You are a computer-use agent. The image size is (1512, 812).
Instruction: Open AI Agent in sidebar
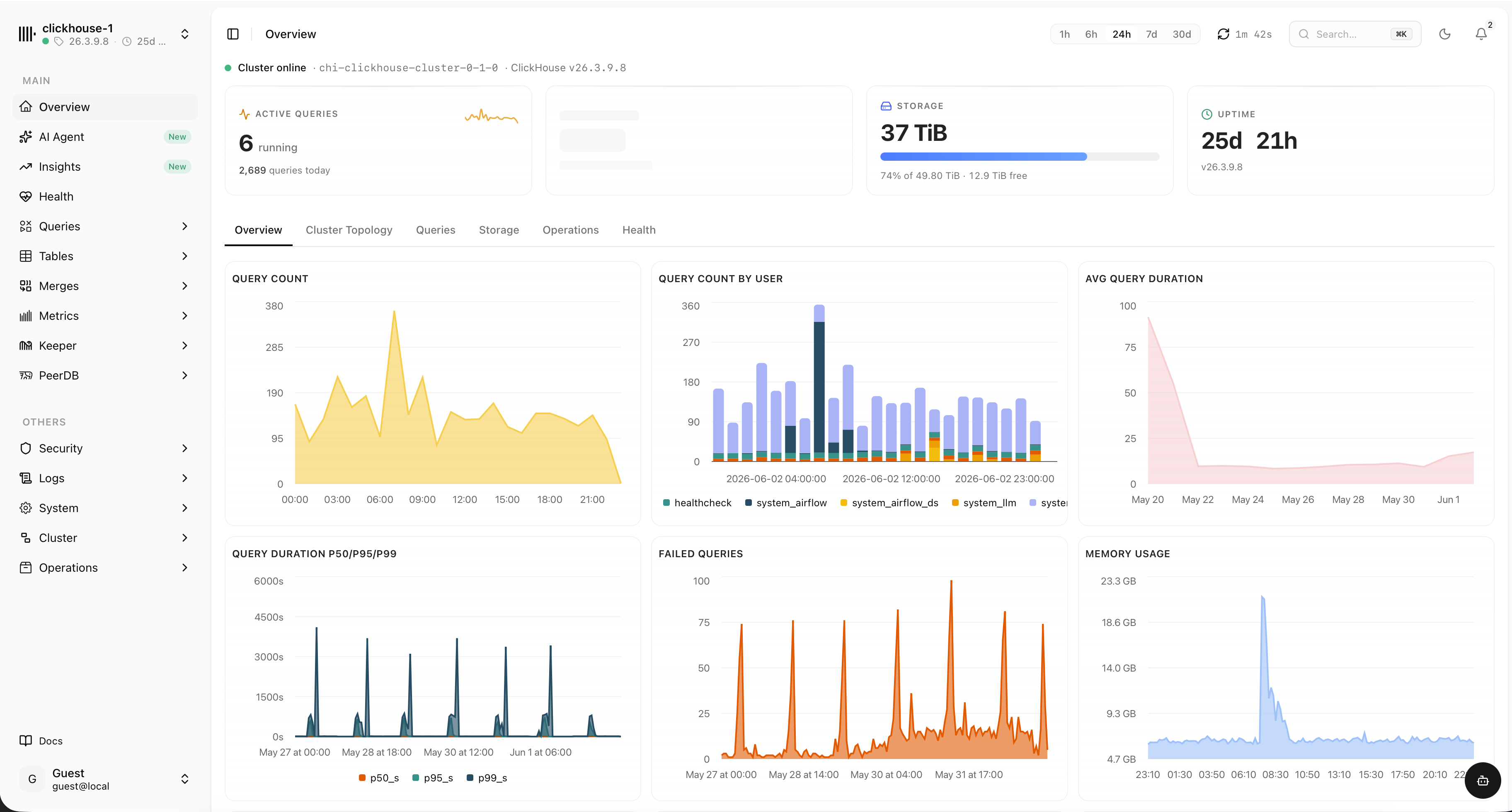105,137
